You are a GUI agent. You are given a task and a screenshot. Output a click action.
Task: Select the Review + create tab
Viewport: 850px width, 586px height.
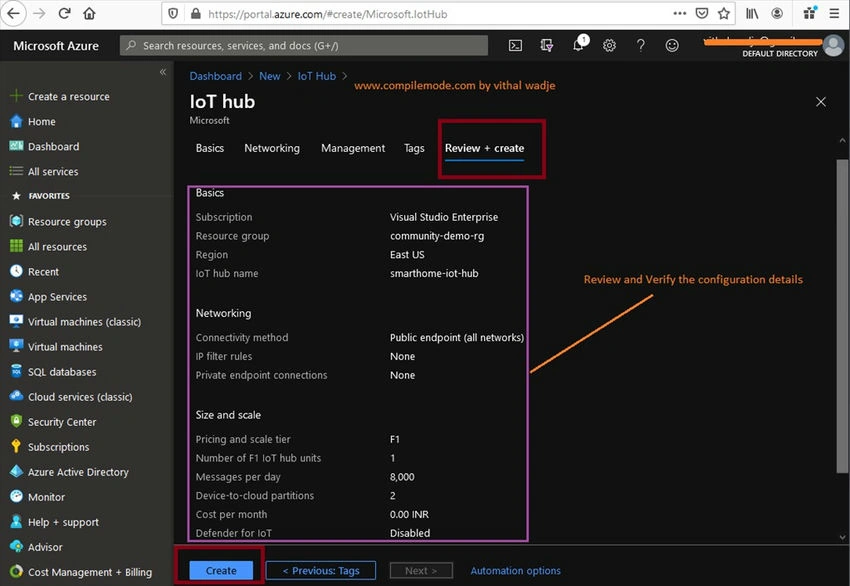pos(485,148)
